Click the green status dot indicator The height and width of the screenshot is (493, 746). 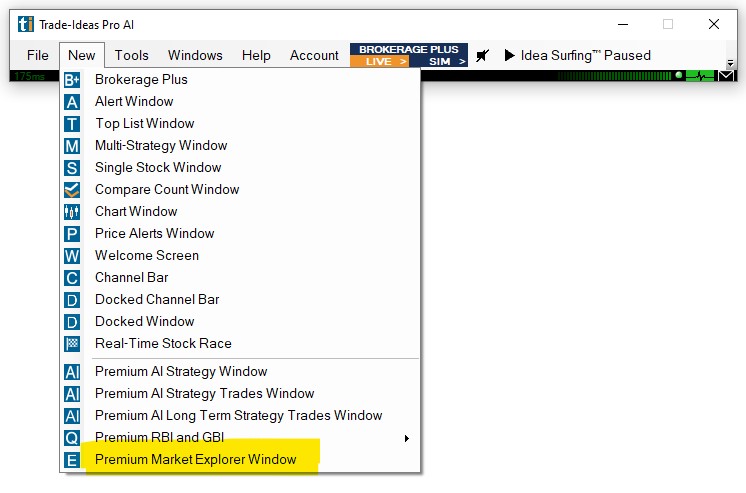click(x=679, y=75)
